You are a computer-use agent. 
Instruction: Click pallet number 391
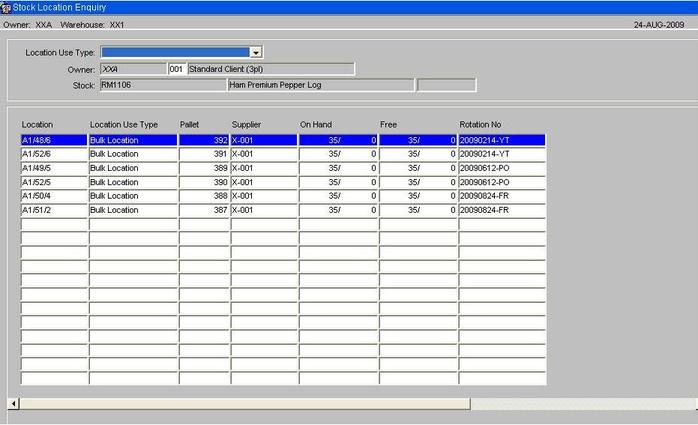point(204,154)
